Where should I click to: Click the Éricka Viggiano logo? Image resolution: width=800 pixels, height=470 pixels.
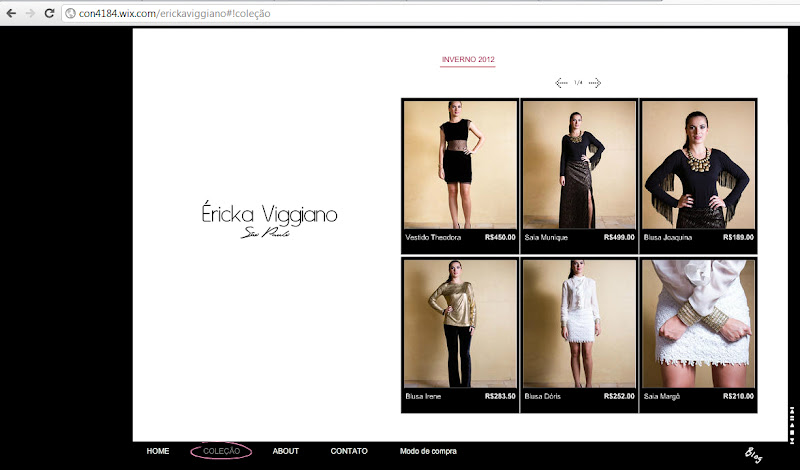pyautogui.click(x=269, y=219)
